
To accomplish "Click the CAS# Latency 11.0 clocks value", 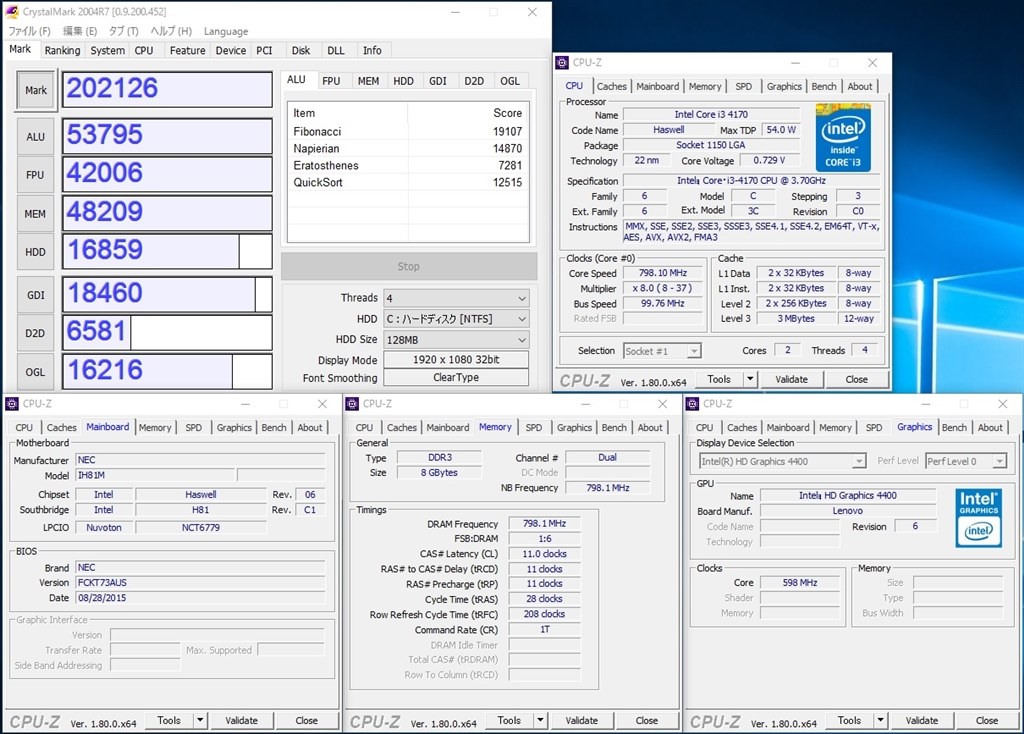I will [544, 554].
